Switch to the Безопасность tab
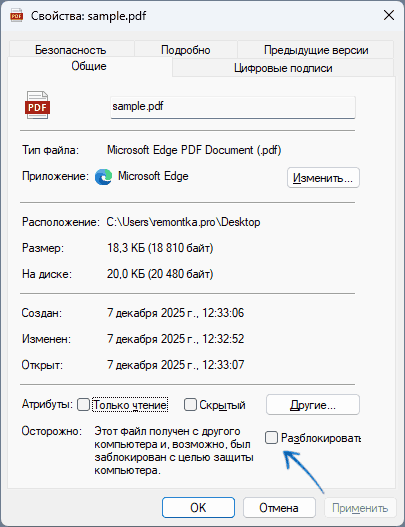This screenshot has height=527, width=405. coord(71,50)
